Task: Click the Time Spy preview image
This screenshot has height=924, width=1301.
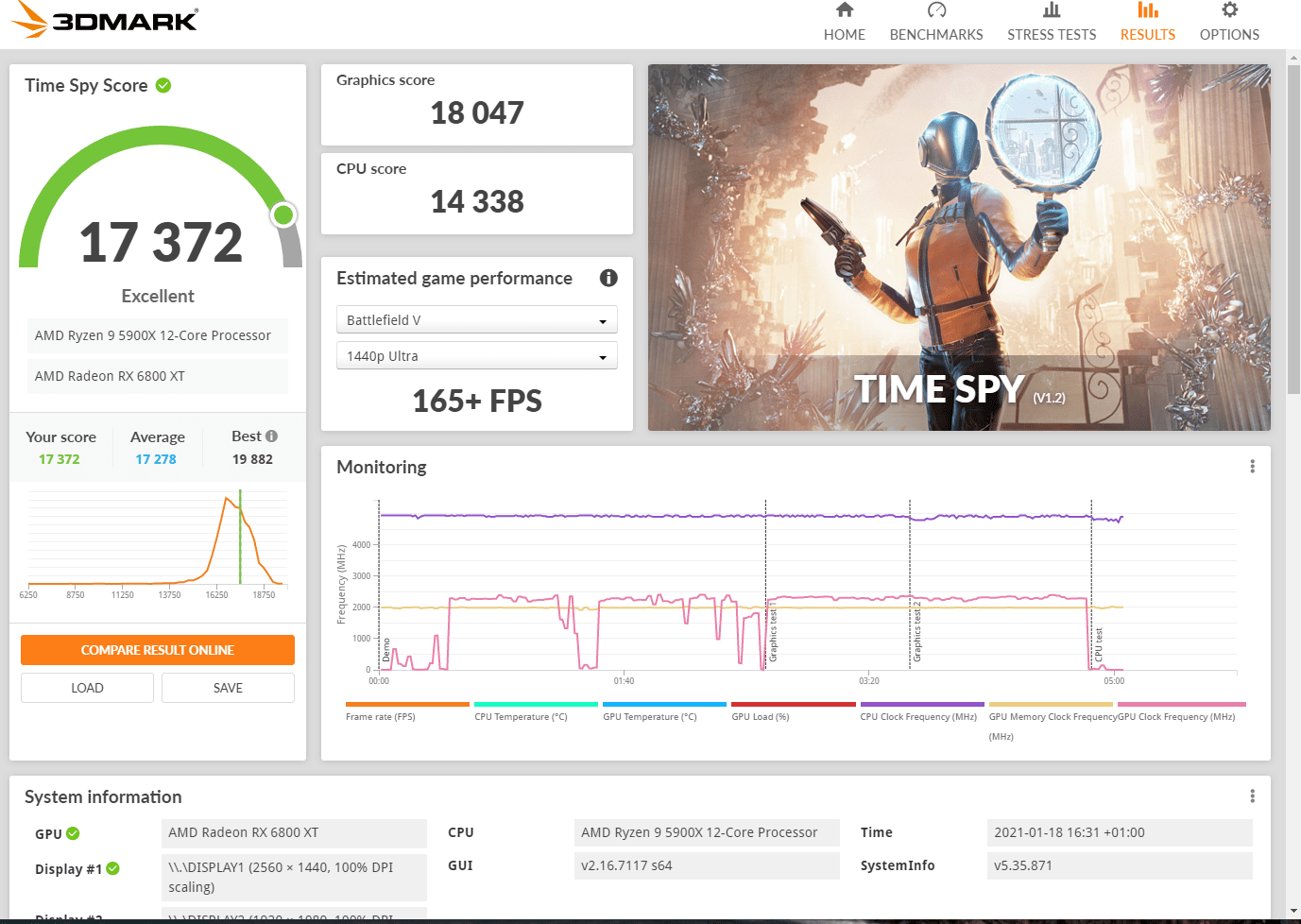Action: [x=959, y=248]
